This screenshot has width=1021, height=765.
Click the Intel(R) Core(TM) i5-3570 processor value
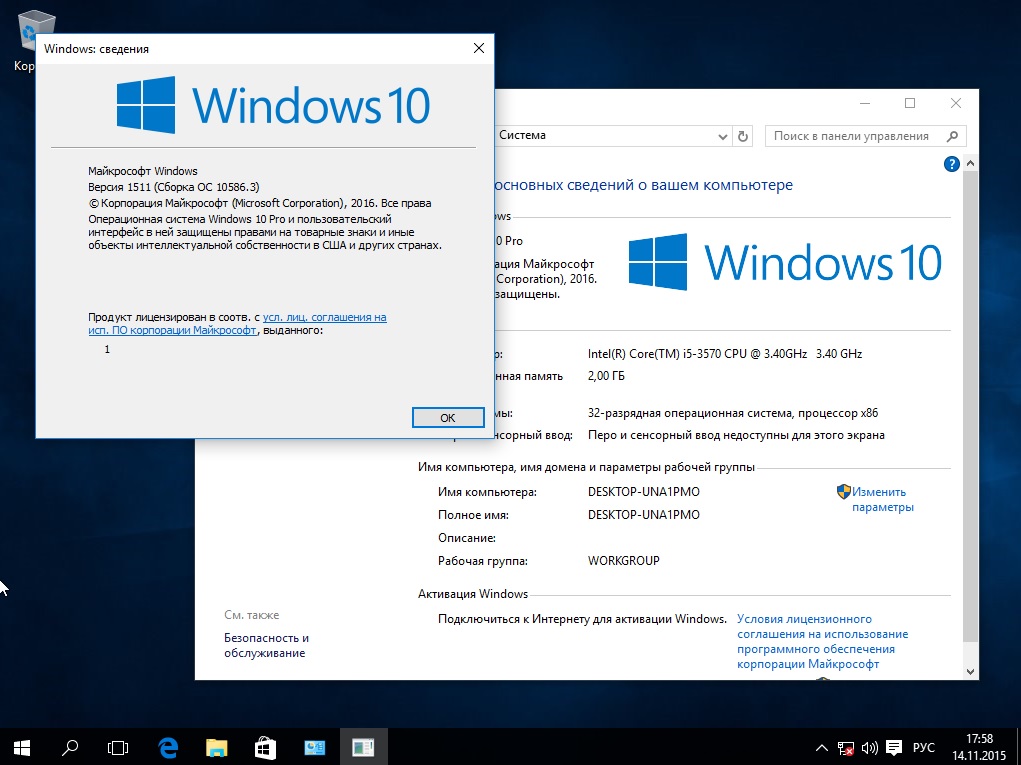click(725, 354)
